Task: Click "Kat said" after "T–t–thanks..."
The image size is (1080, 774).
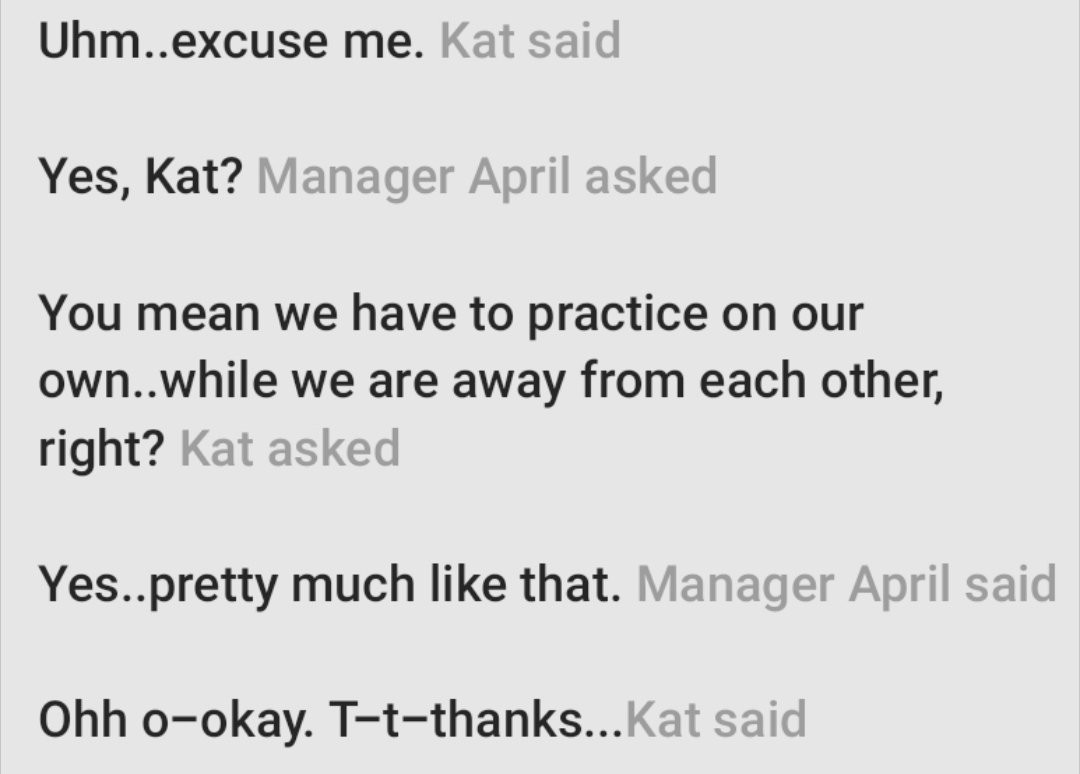Action: (716, 719)
